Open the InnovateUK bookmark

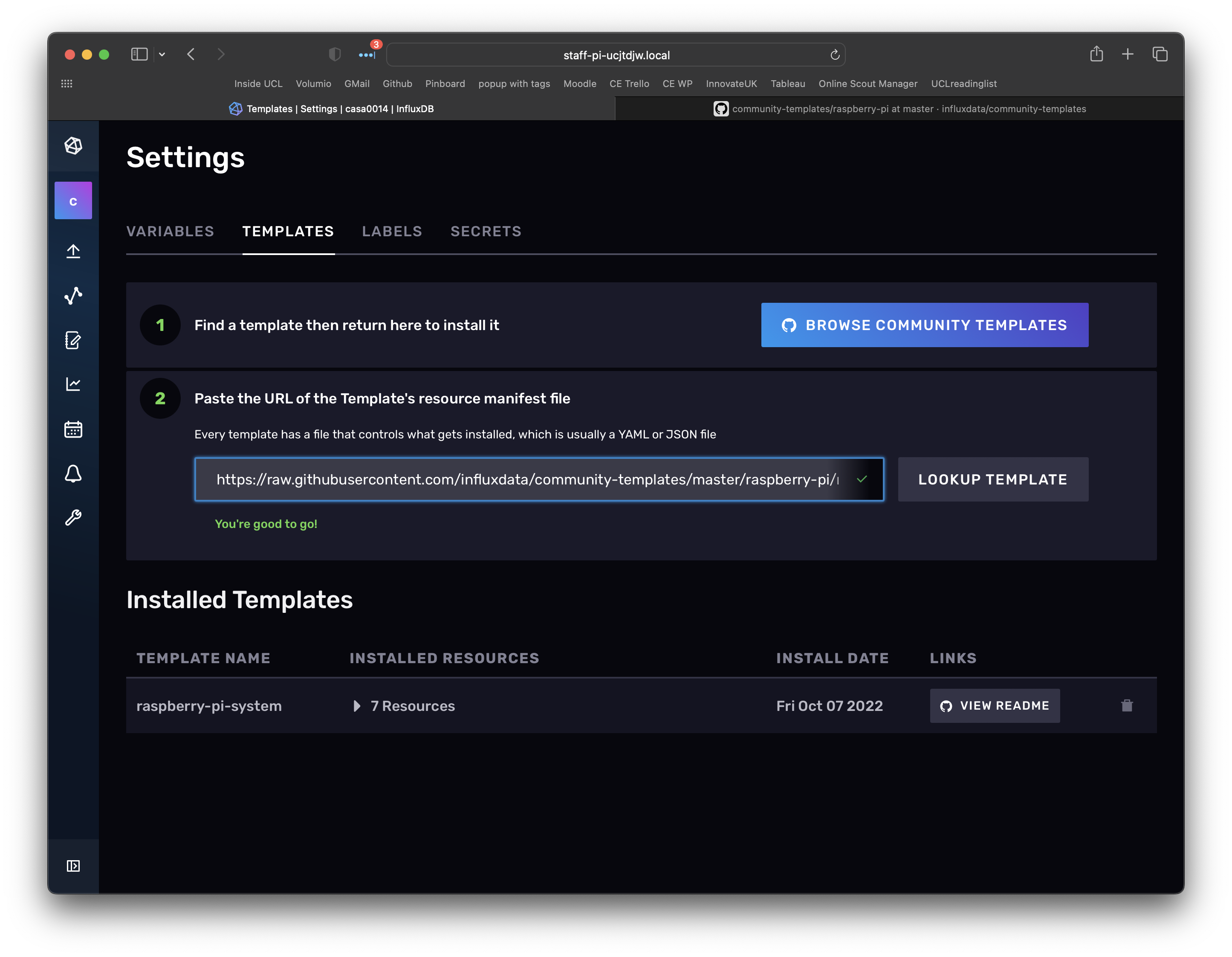[x=732, y=84]
